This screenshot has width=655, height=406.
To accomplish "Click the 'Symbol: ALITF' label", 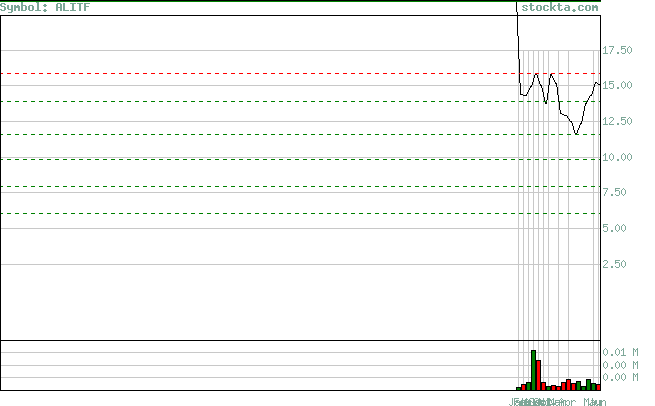I will (x=45, y=7).
